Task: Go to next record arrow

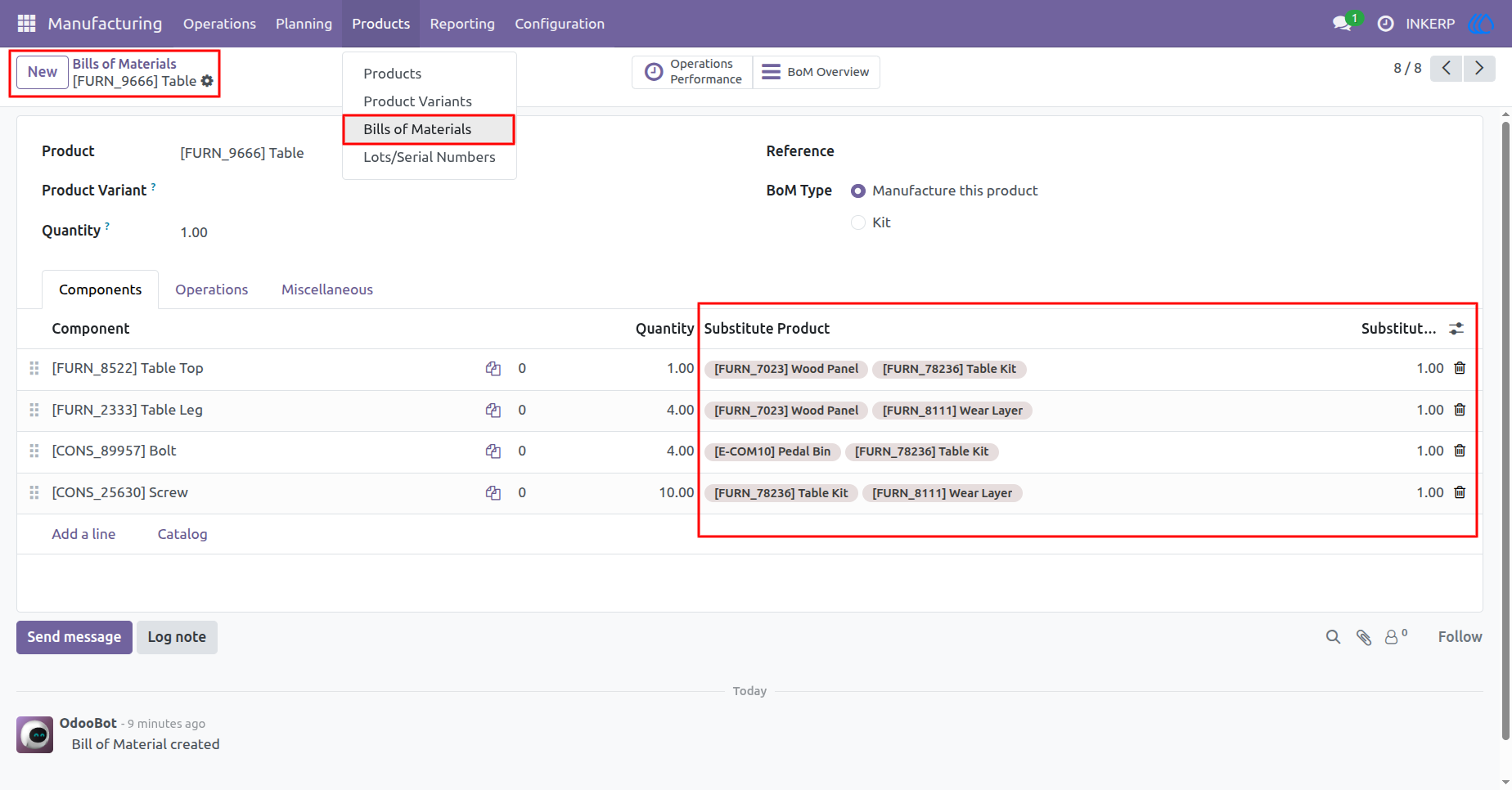Action: tap(1479, 68)
